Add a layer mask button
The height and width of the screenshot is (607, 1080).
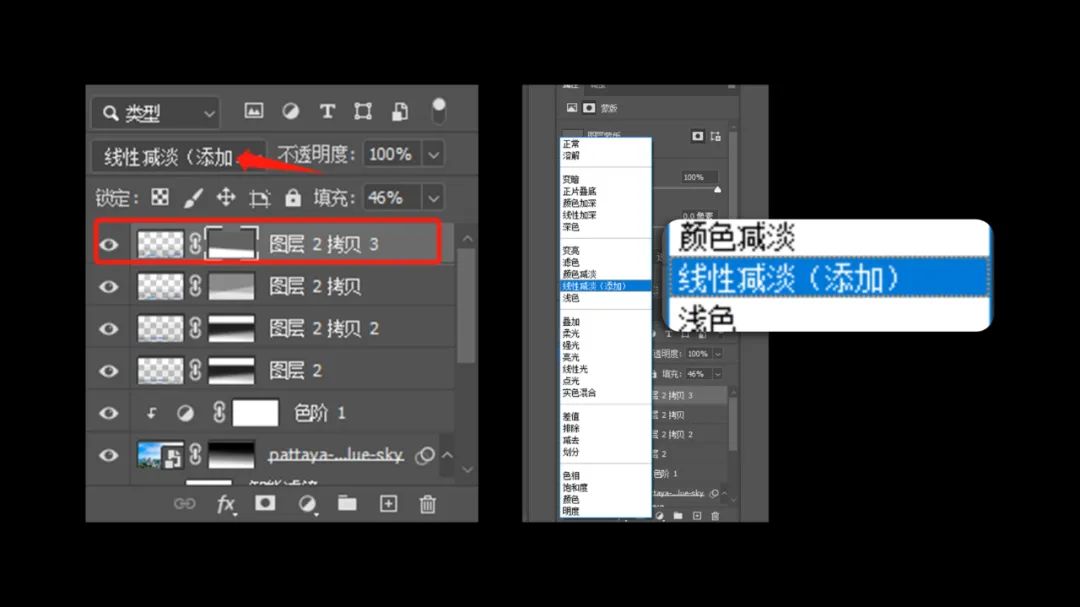(x=265, y=504)
